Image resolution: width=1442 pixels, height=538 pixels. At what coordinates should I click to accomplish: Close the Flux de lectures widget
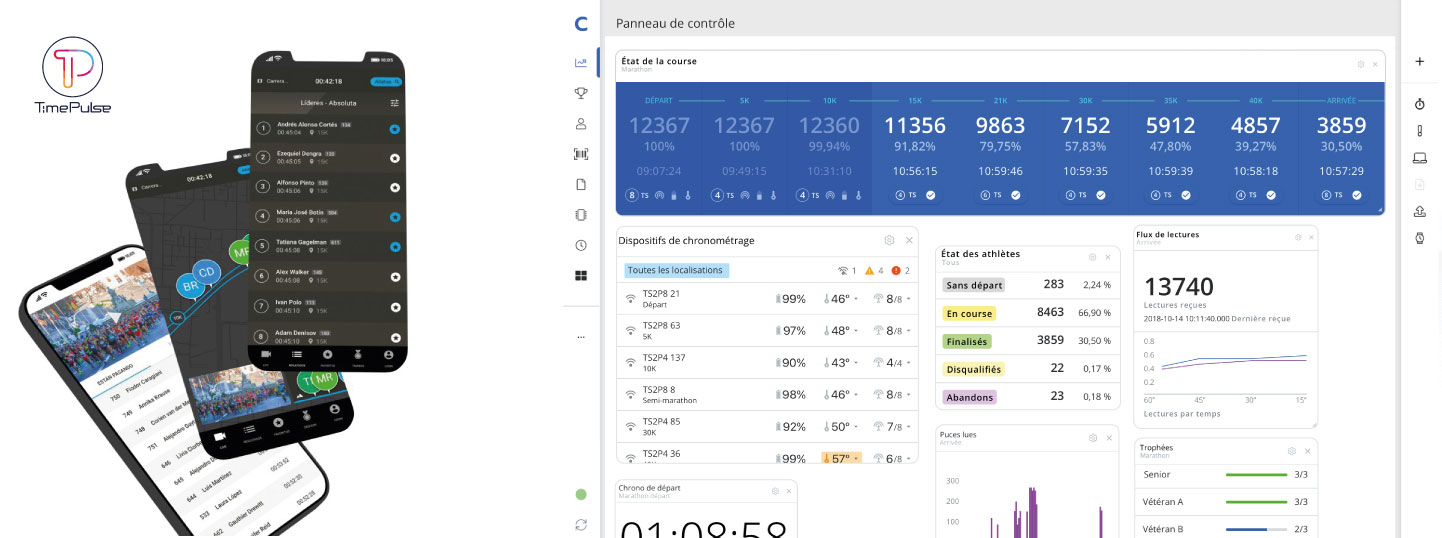(1312, 237)
